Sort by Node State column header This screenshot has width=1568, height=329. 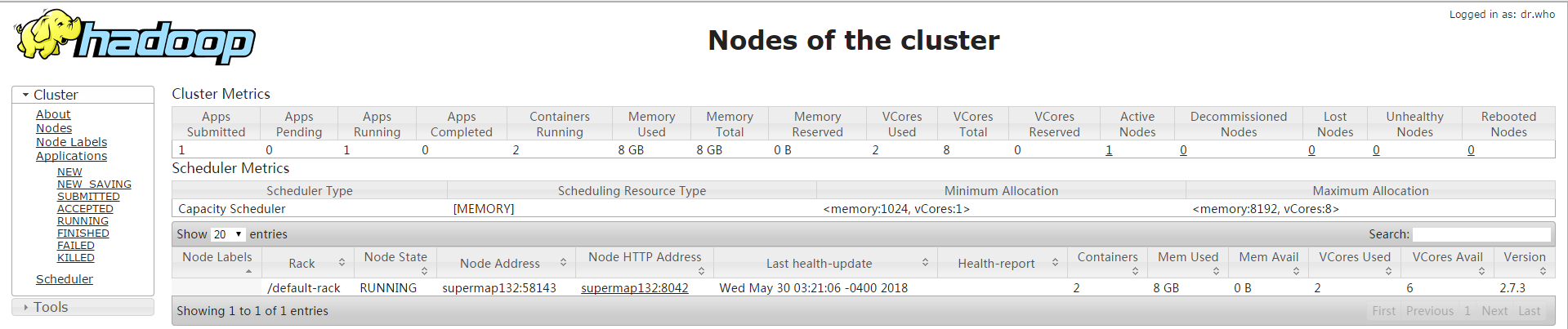(x=395, y=257)
